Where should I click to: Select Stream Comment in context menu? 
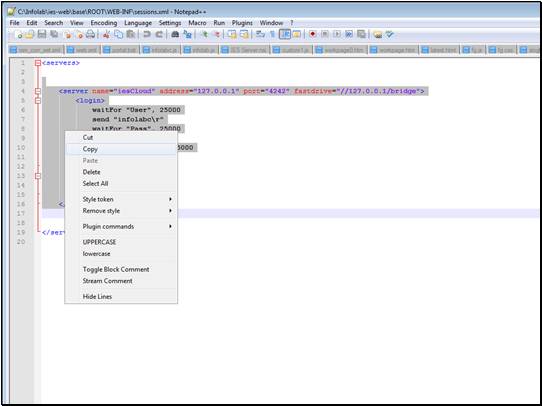(121, 281)
